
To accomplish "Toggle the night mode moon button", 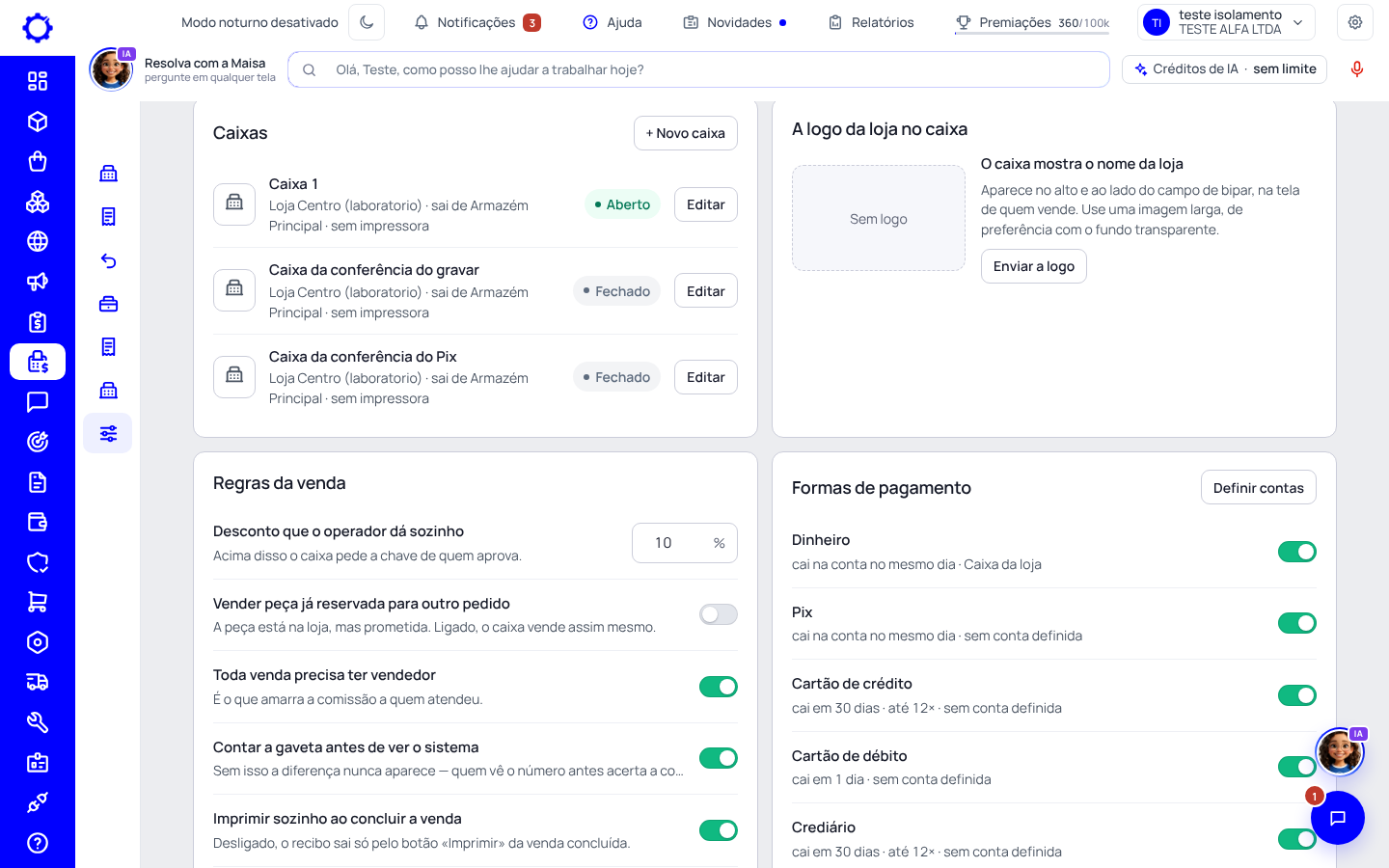I will point(367,22).
